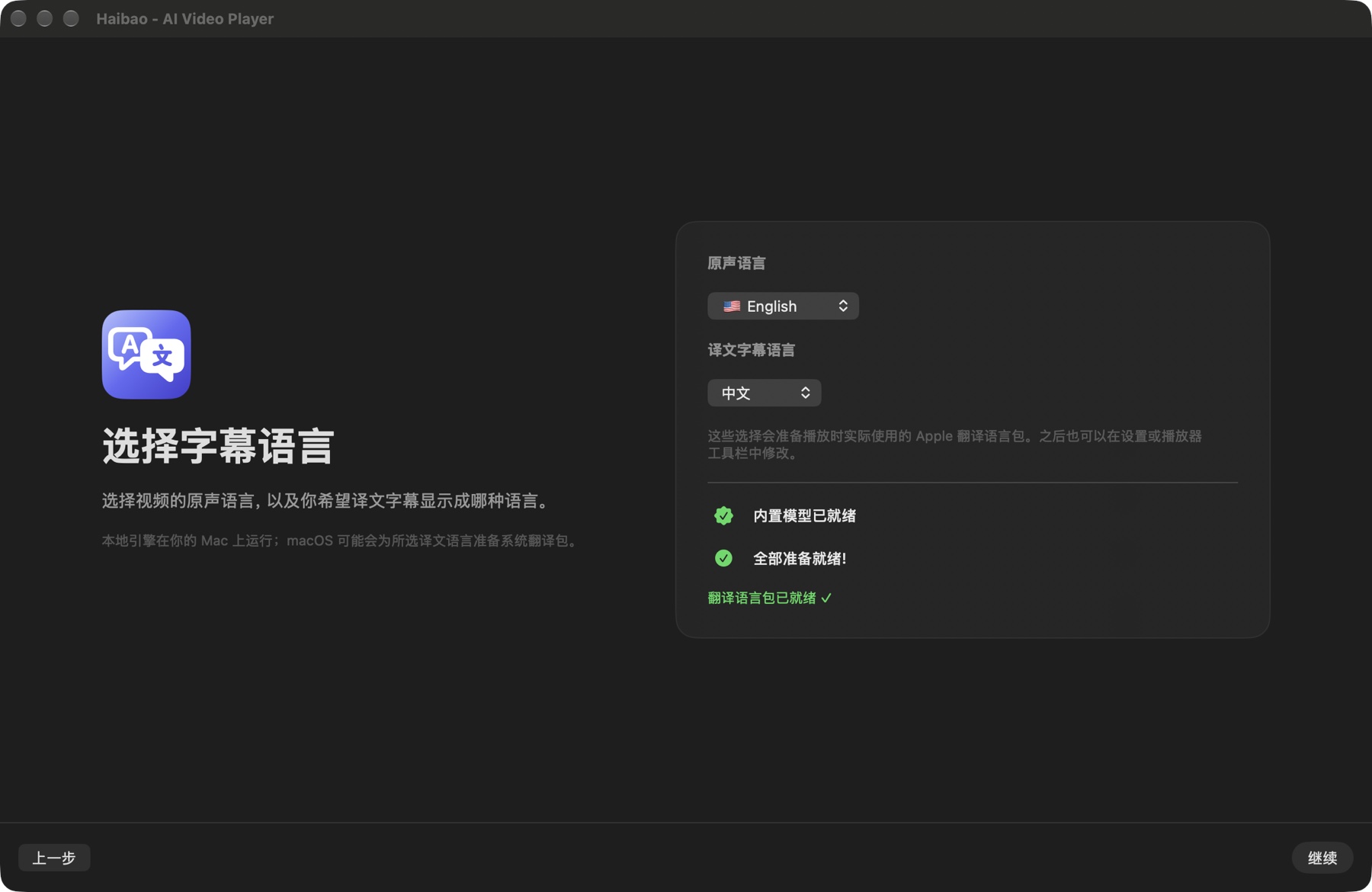1372x892 pixels.
Task: Close the window with the first title-bar button
Action: [x=19, y=19]
